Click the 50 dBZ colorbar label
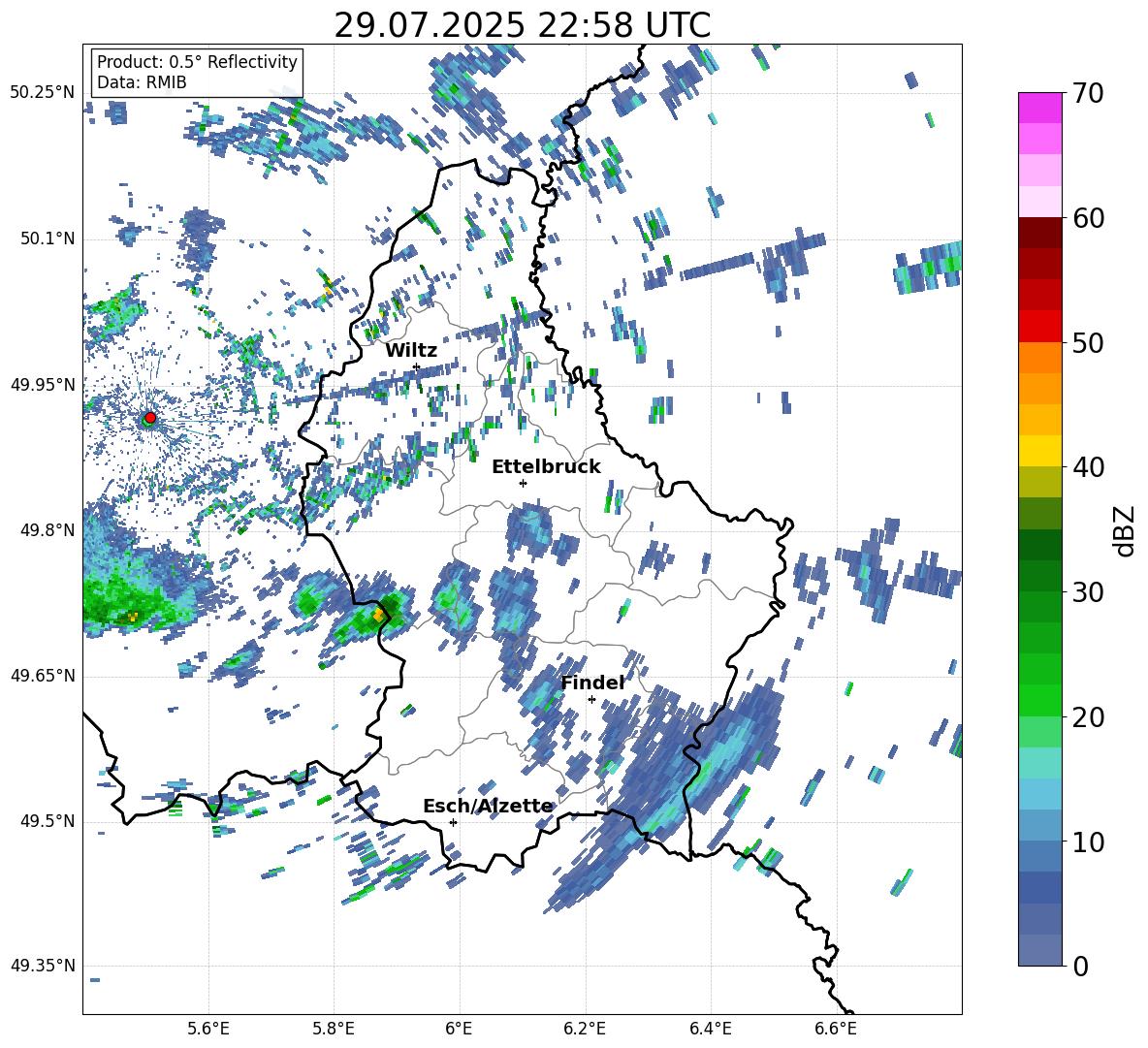The image size is (1148, 1048). click(1088, 343)
